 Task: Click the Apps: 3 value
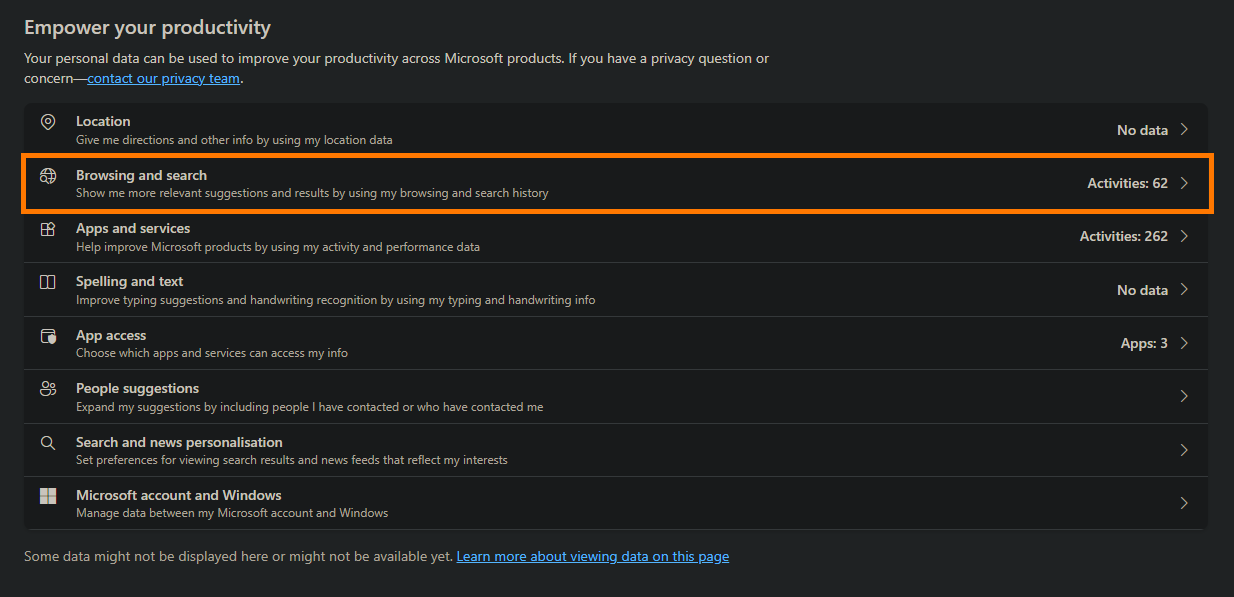click(1144, 343)
